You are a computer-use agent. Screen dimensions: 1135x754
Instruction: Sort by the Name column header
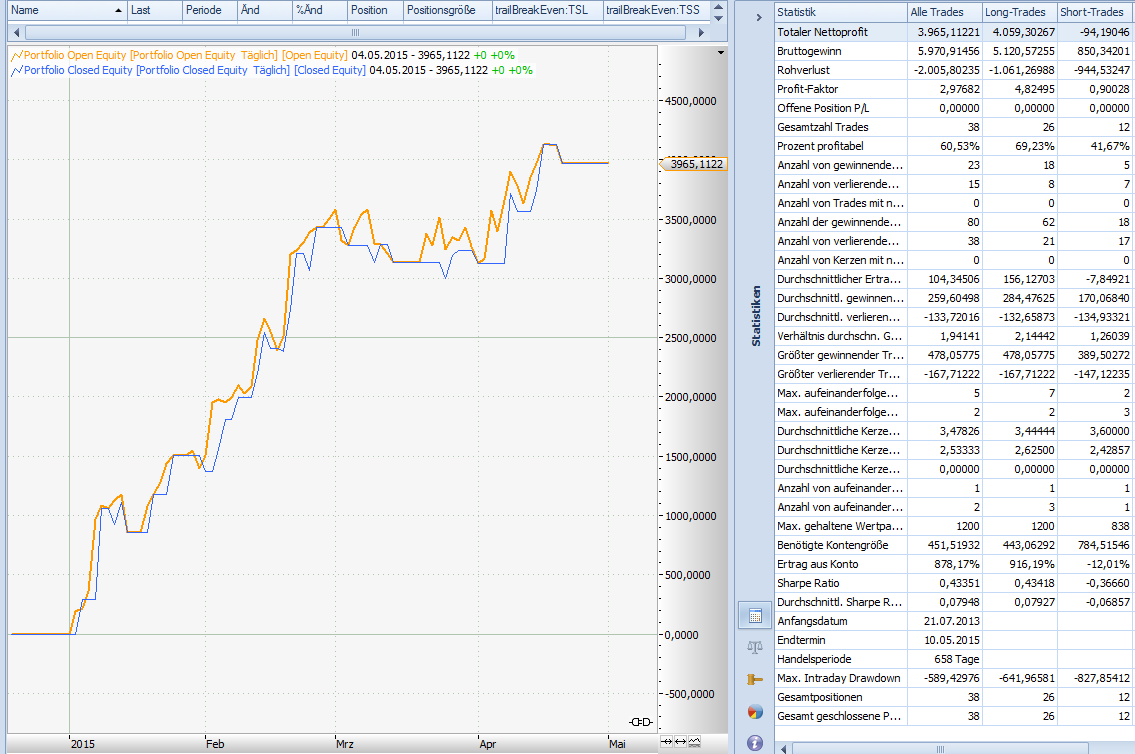[x=60, y=10]
